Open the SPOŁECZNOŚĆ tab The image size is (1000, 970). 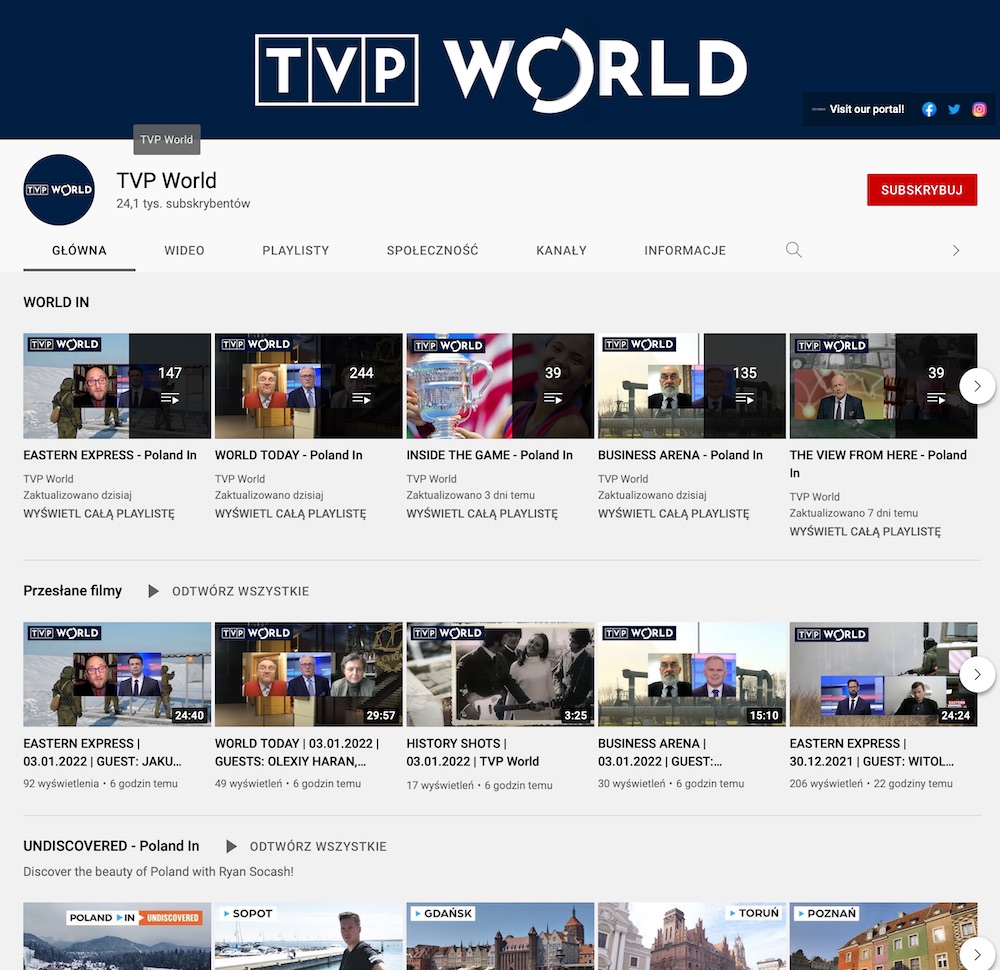click(x=432, y=251)
